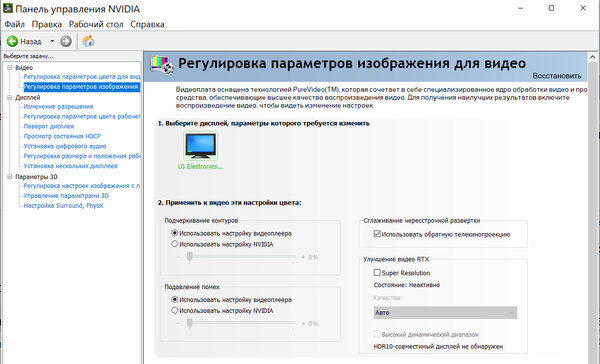This screenshot has width=600, height=364.
Task: Click the LG Electronics... label
Action: tap(200, 166)
